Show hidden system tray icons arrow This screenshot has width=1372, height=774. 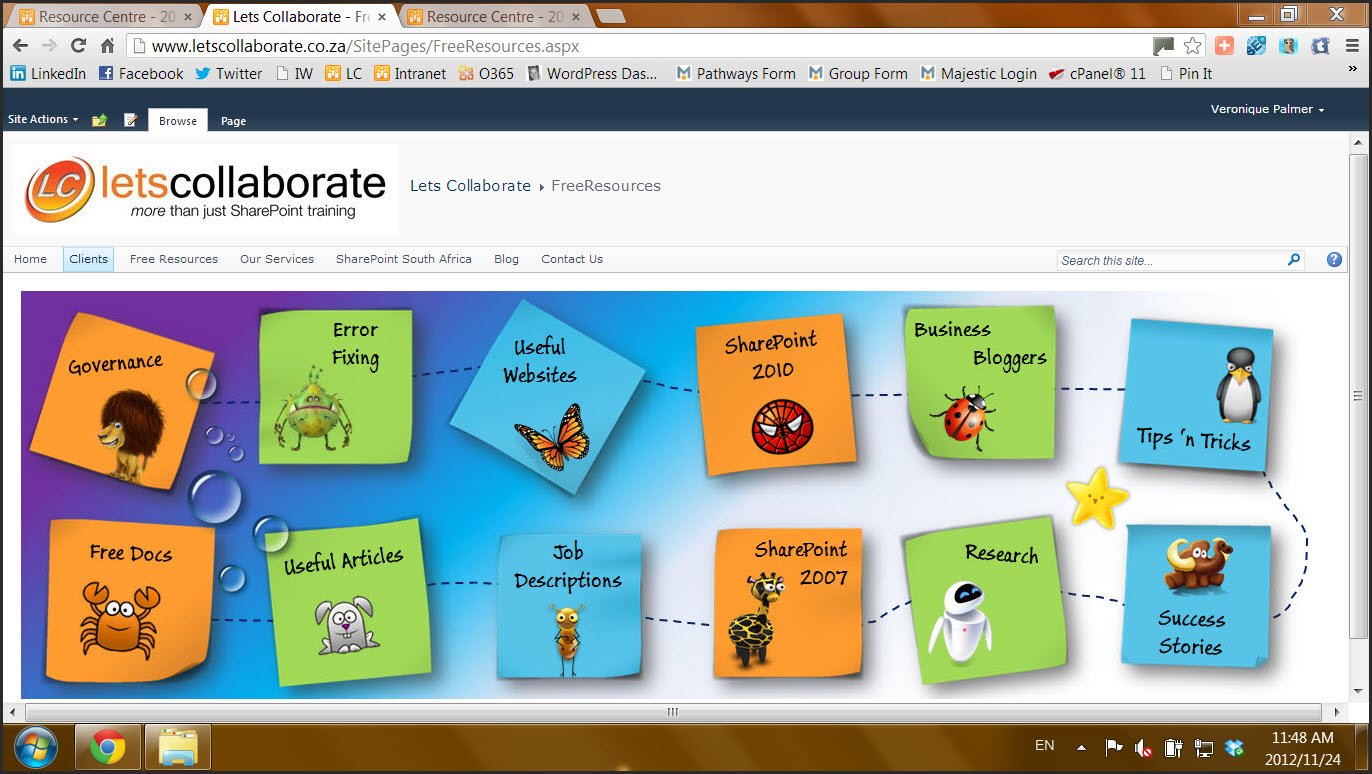pyautogui.click(x=1081, y=747)
